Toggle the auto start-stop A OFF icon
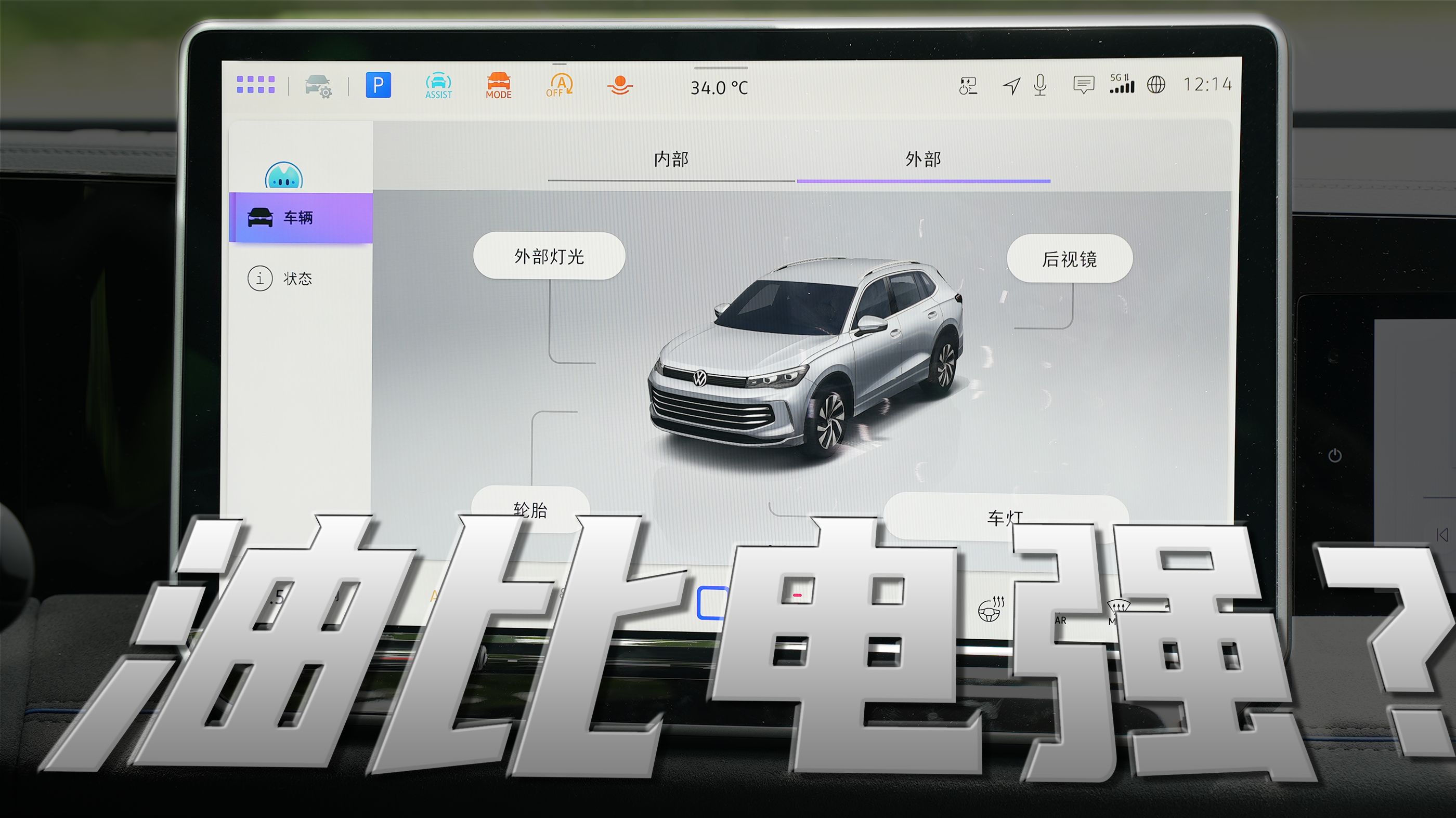Image resolution: width=1456 pixels, height=818 pixels. pyautogui.click(x=560, y=85)
